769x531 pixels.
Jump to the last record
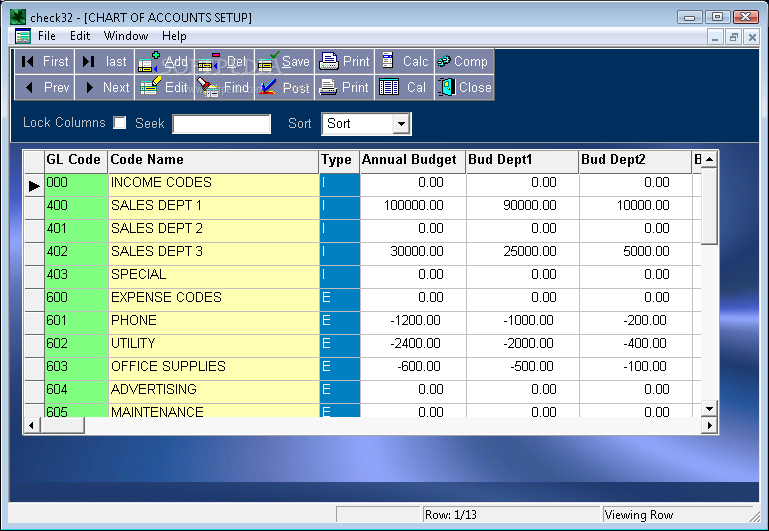tap(104, 62)
